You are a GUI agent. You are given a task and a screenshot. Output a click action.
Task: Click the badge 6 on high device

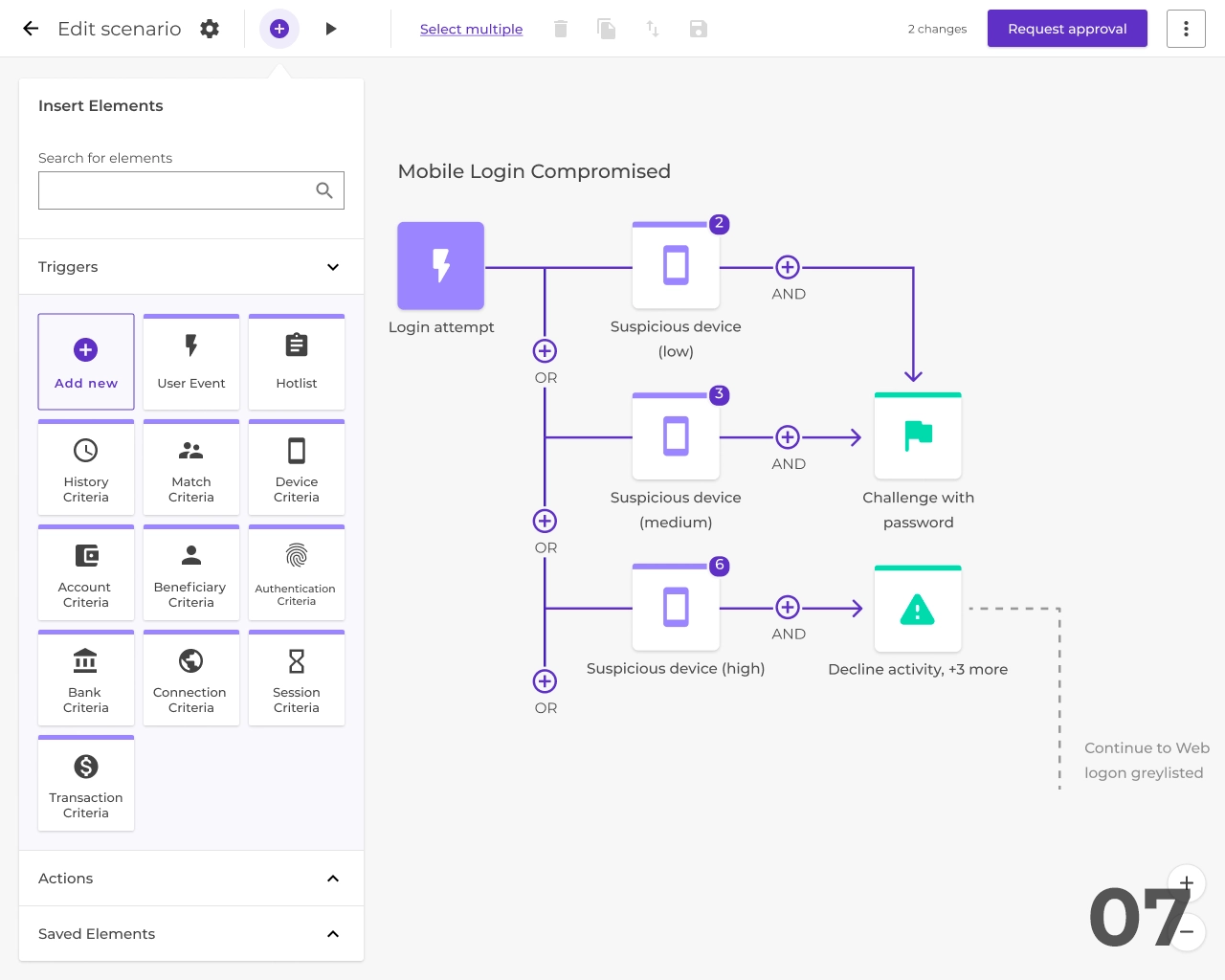719,566
